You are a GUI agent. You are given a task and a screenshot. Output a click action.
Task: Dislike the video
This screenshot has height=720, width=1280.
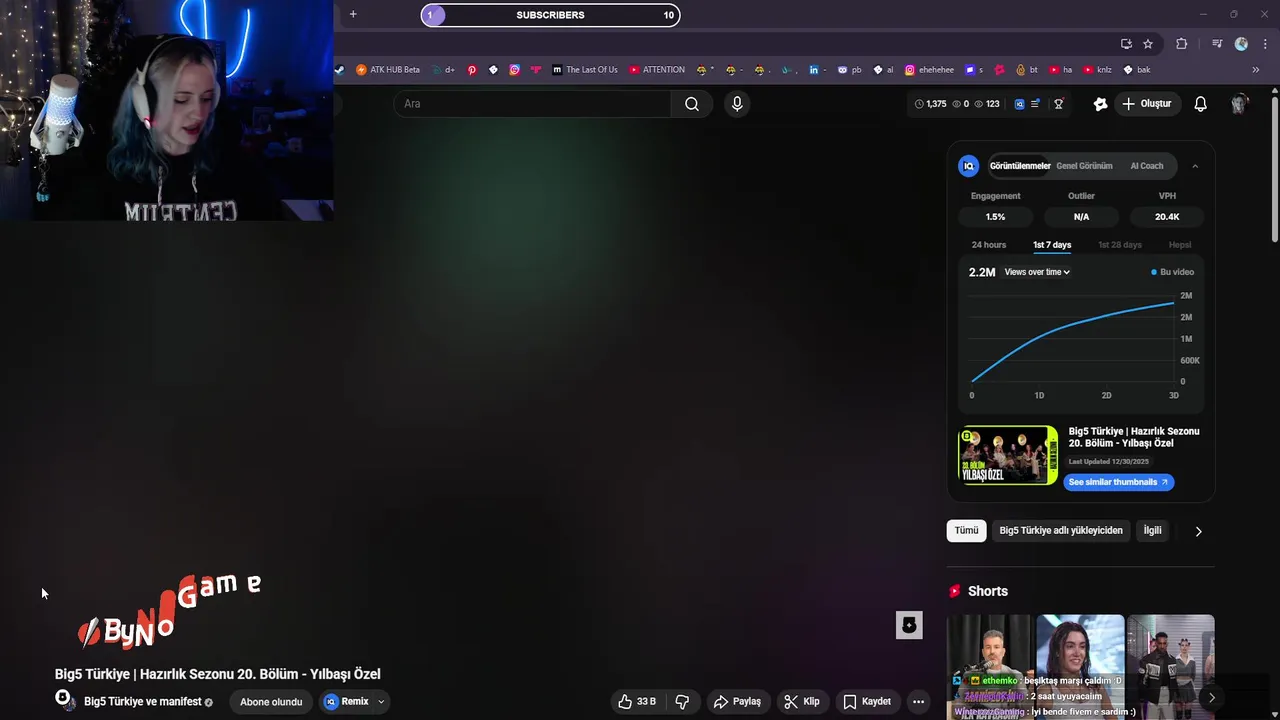(x=682, y=702)
